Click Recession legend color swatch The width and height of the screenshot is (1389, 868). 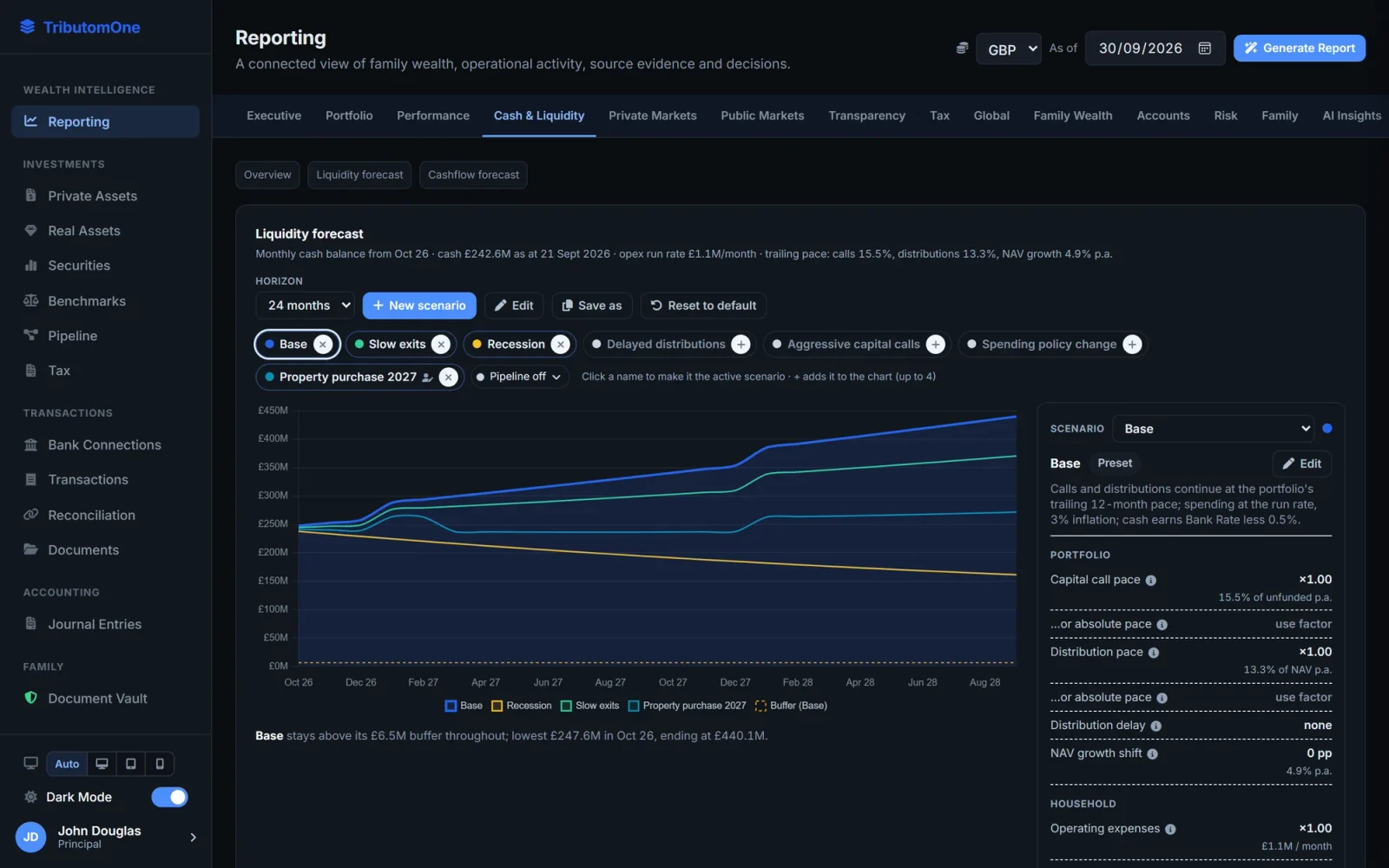[497, 707]
